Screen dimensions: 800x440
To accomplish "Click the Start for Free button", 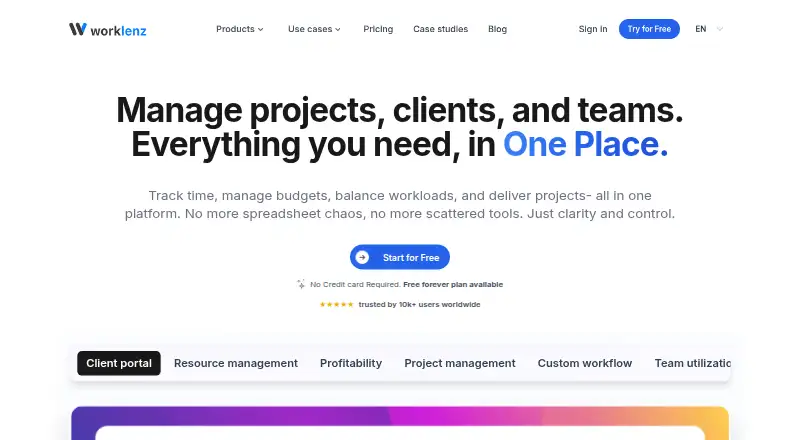I will coord(399,257).
